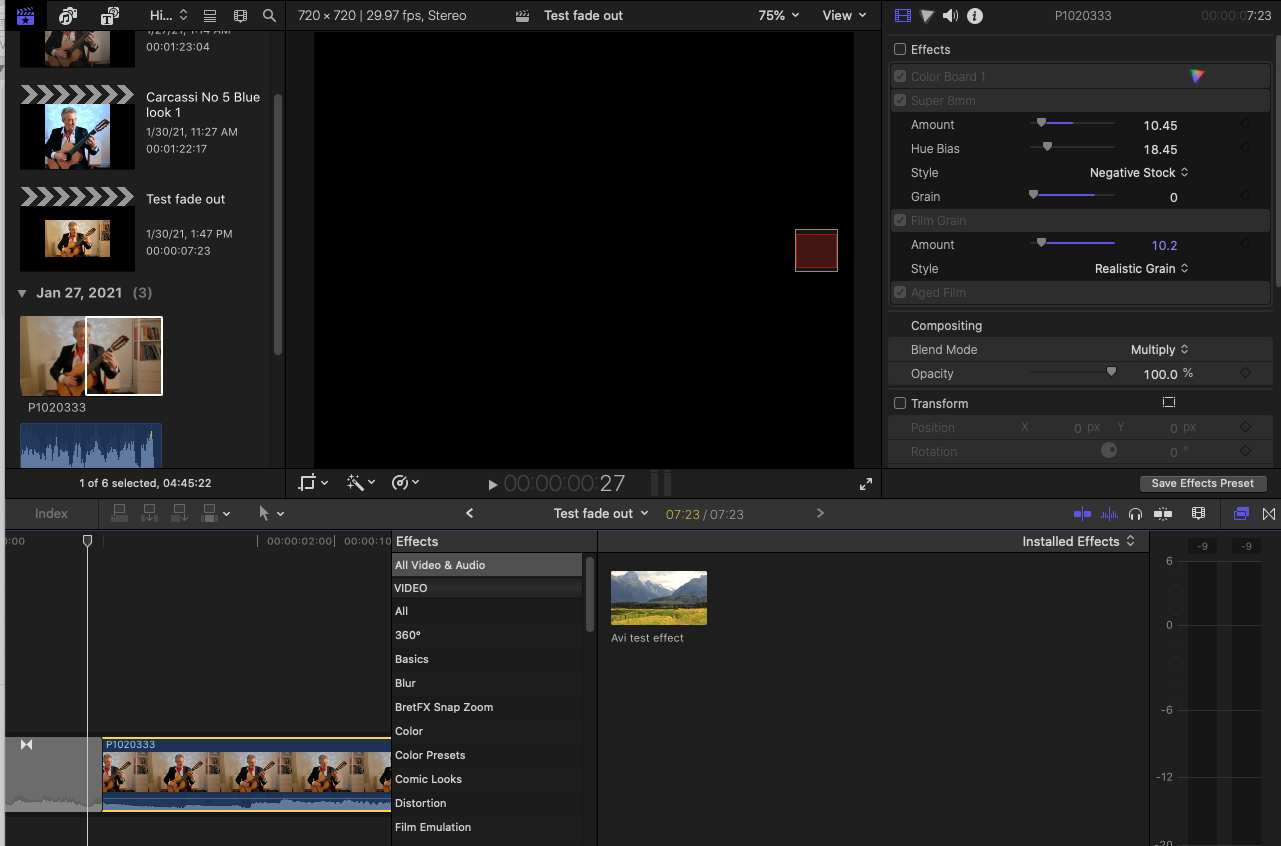Select the Color effects category
The height and width of the screenshot is (846, 1281).
tap(409, 731)
